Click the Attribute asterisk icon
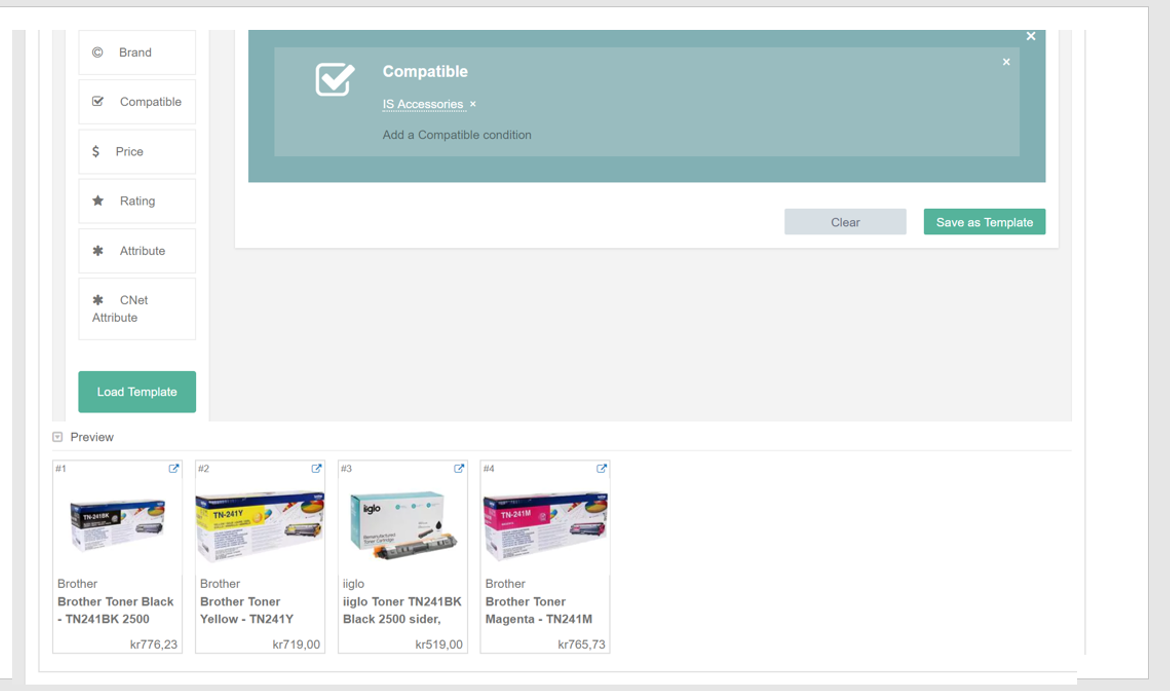 98,251
